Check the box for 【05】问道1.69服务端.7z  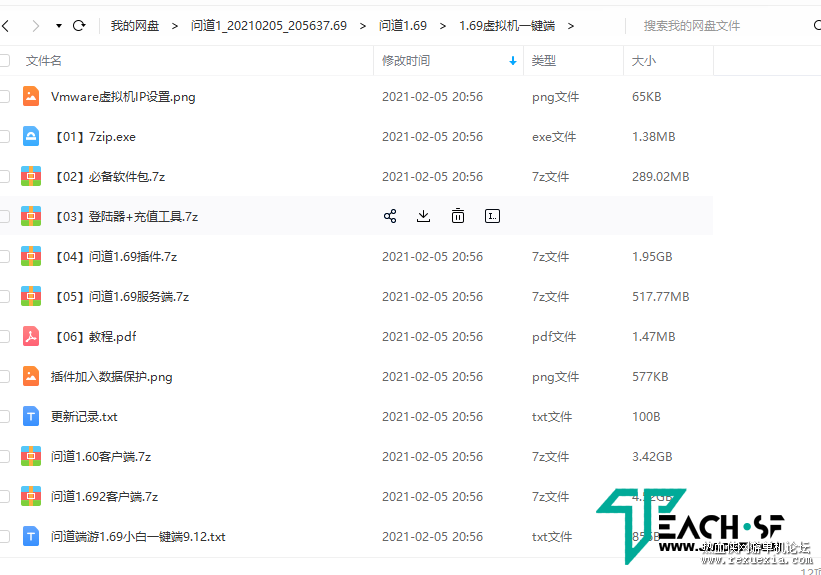coord(5,296)
